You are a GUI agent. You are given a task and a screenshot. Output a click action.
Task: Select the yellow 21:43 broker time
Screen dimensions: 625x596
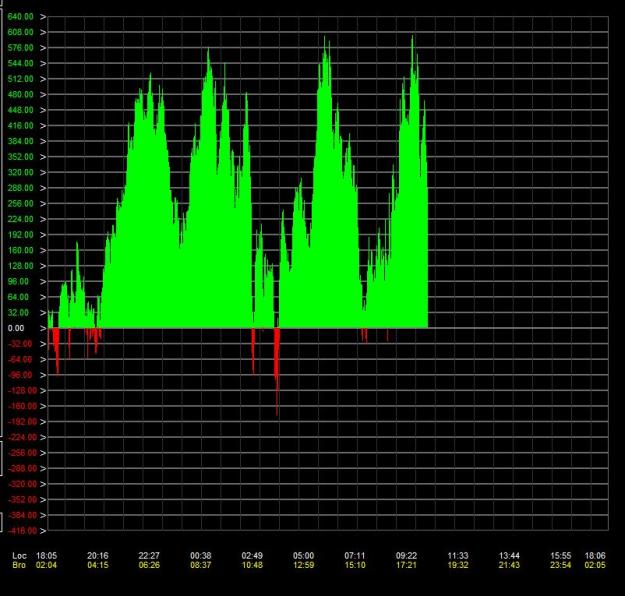coord(509,565)
